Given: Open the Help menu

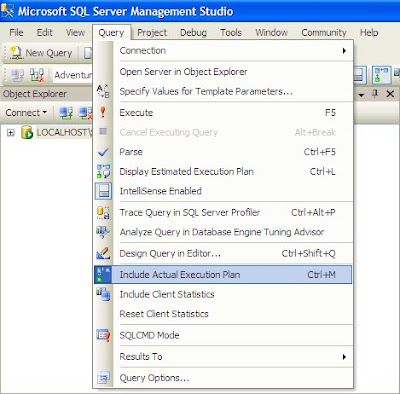Looking at the screenshot, I should pos(369,32).
